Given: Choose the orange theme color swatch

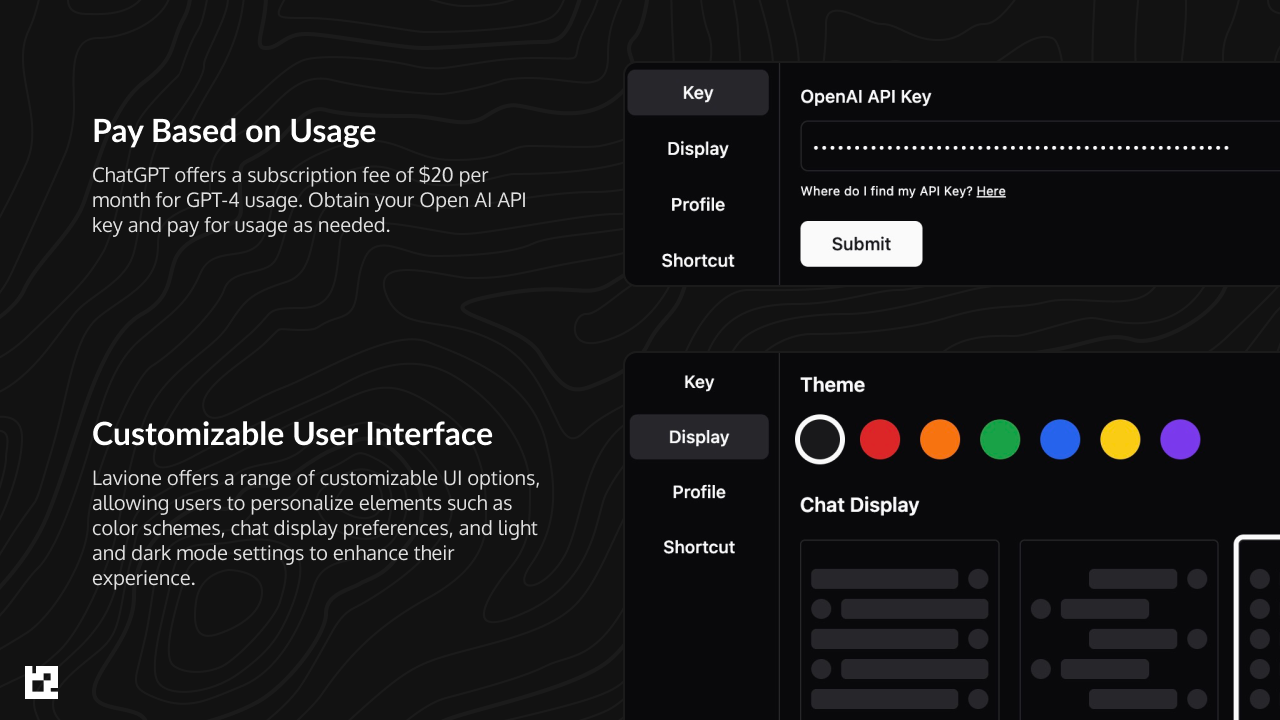Looking at the screenshot, I should click(x=940, y=439).
